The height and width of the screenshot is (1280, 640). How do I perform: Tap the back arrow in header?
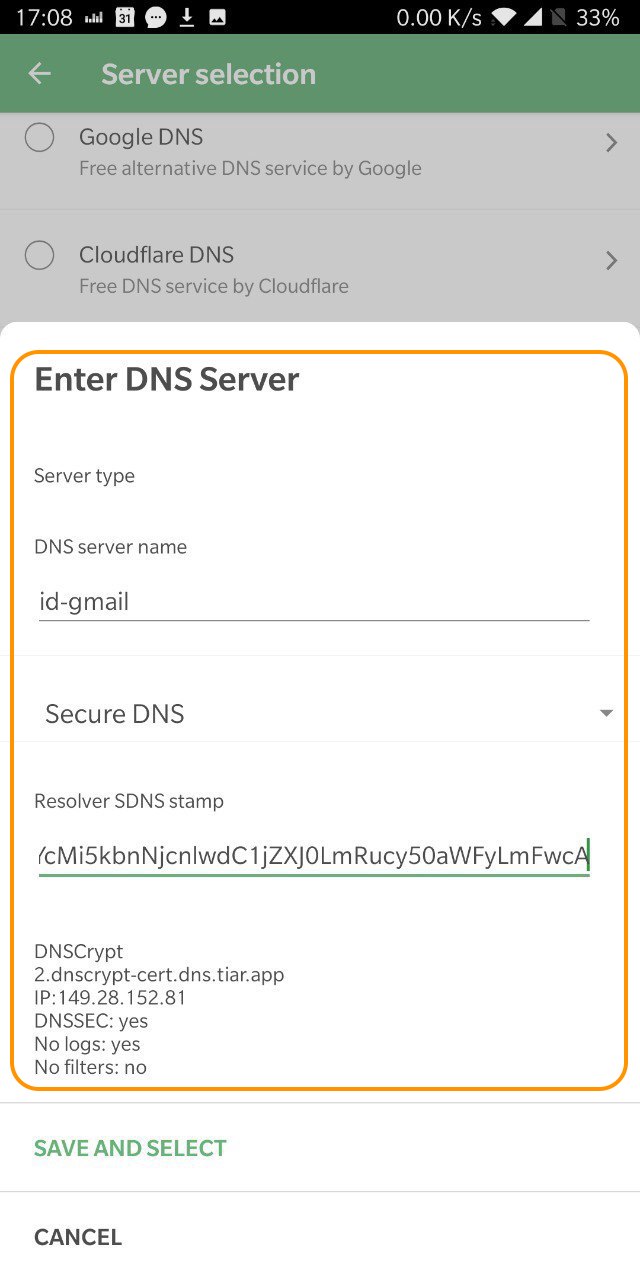[x=39, y=74]
